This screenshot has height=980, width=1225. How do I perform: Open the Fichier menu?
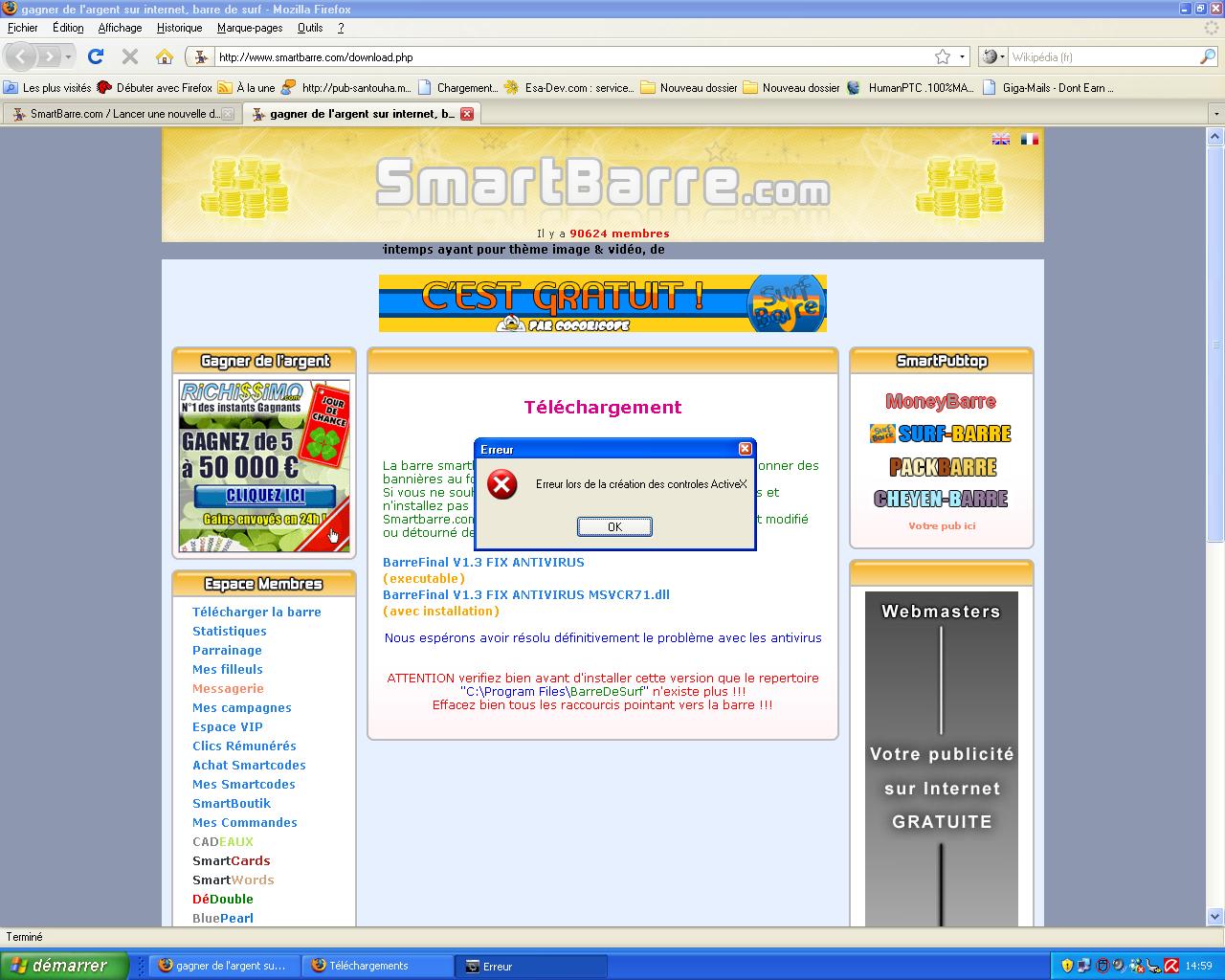pyautogui.click(x=23, y=28)
